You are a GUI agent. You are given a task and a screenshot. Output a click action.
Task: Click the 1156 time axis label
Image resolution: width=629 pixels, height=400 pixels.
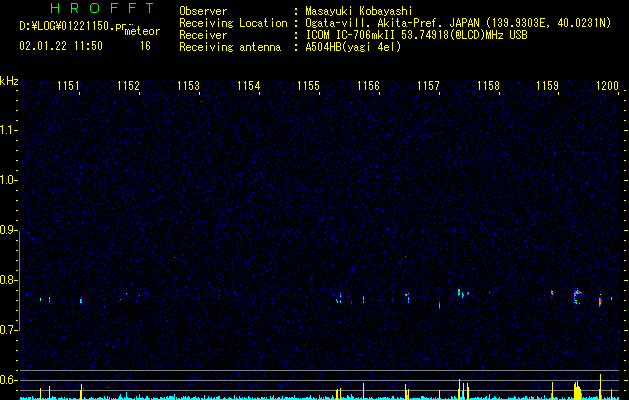pyautogui.click(x=368, y=86)
